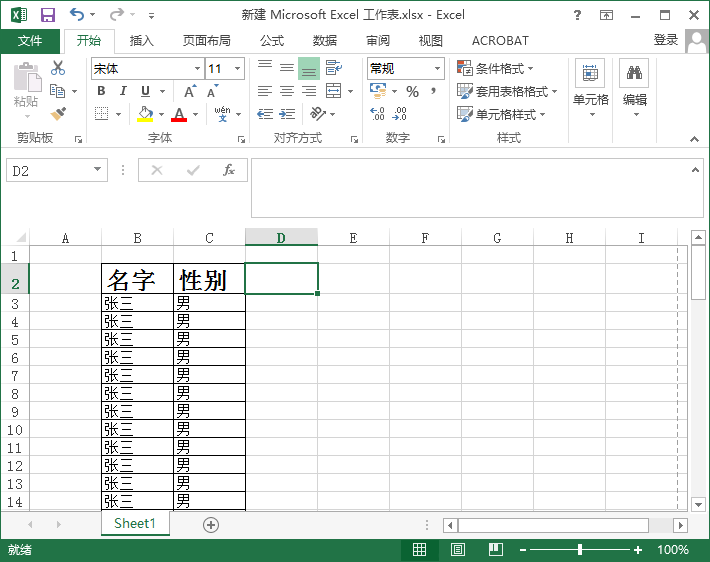Open 单元格 cells button
This screenshot has width=710, height=562.
coord(590,89)
